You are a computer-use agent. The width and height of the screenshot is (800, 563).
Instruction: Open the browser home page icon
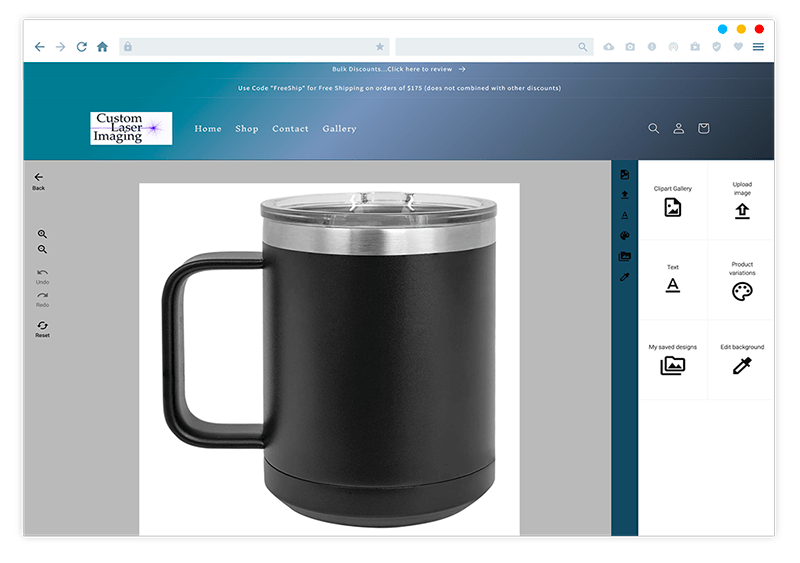(x=103, y=47)
